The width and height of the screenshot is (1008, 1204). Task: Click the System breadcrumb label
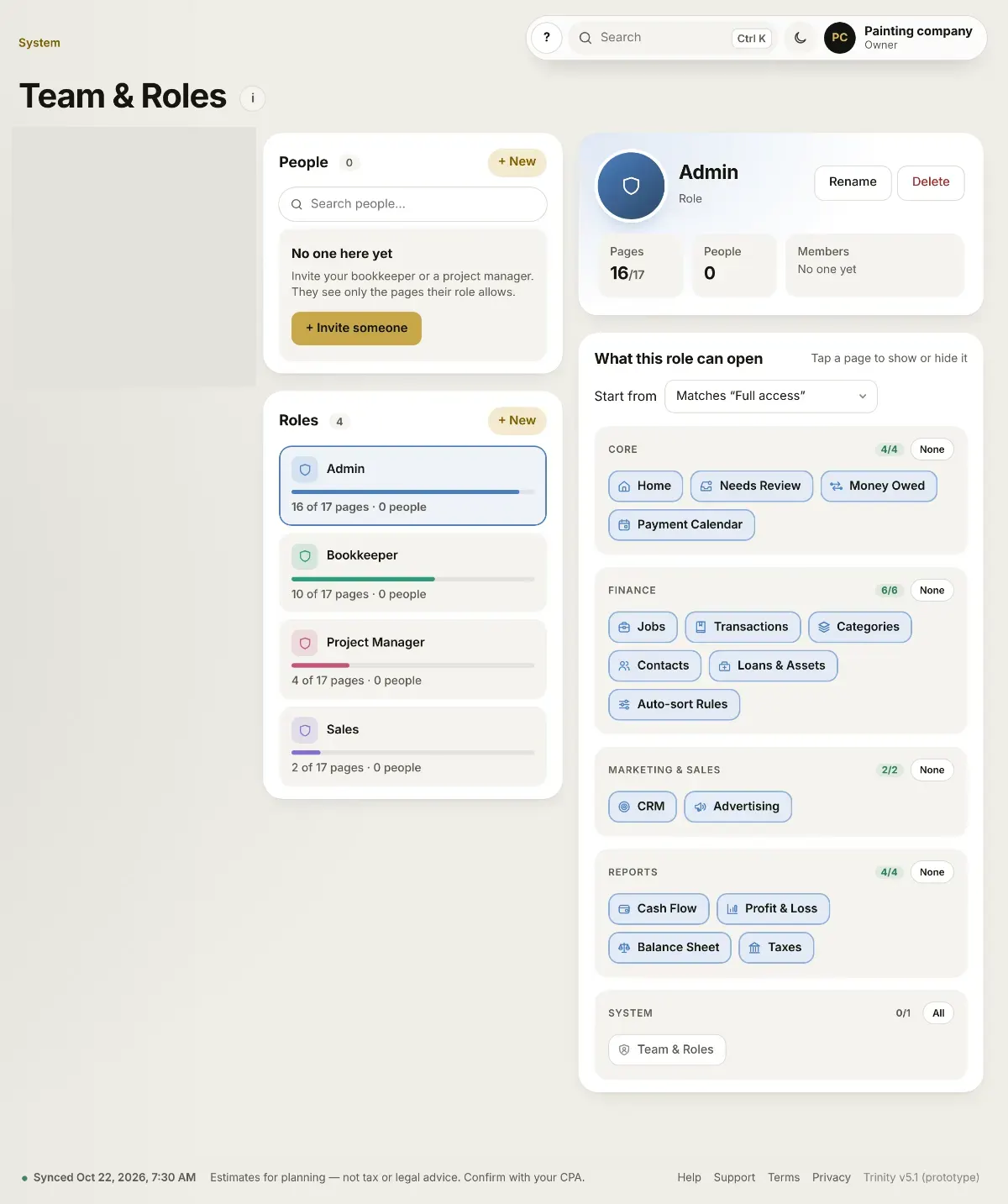click(x=39, y=43)
